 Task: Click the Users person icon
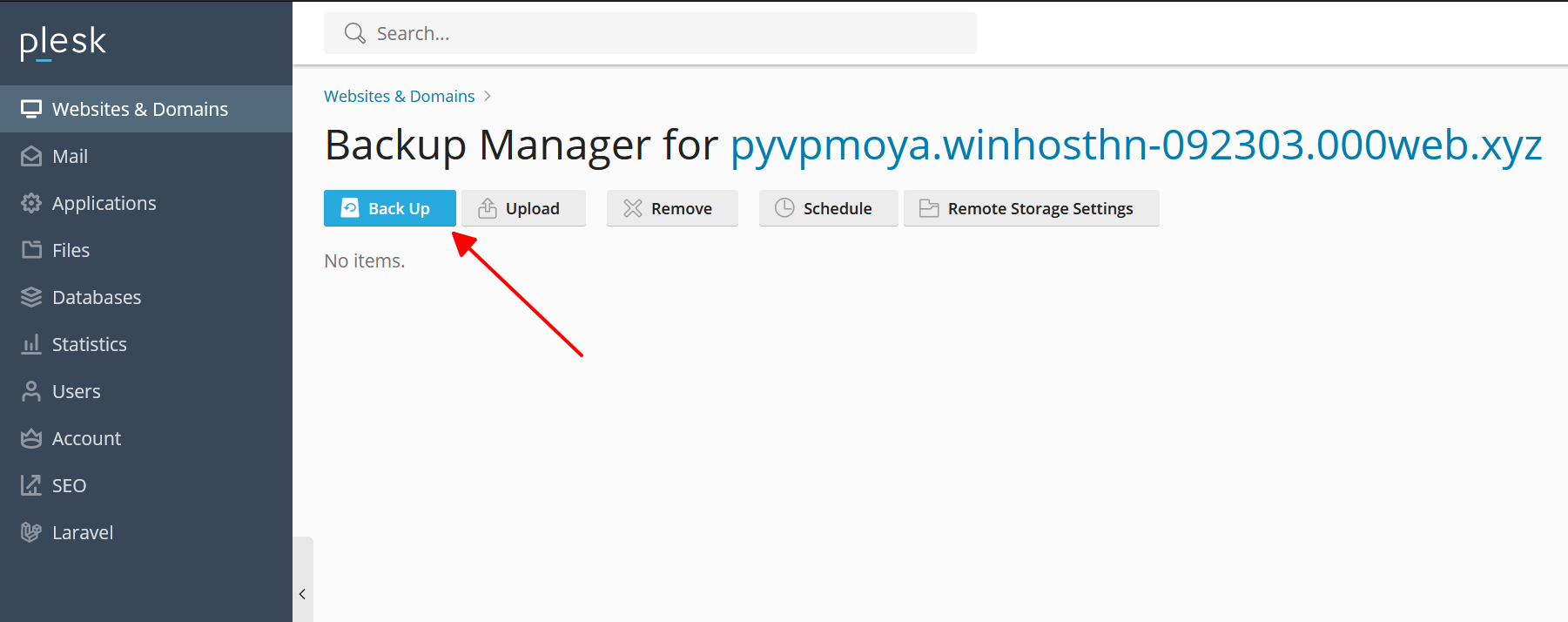[x=31, y=391]
